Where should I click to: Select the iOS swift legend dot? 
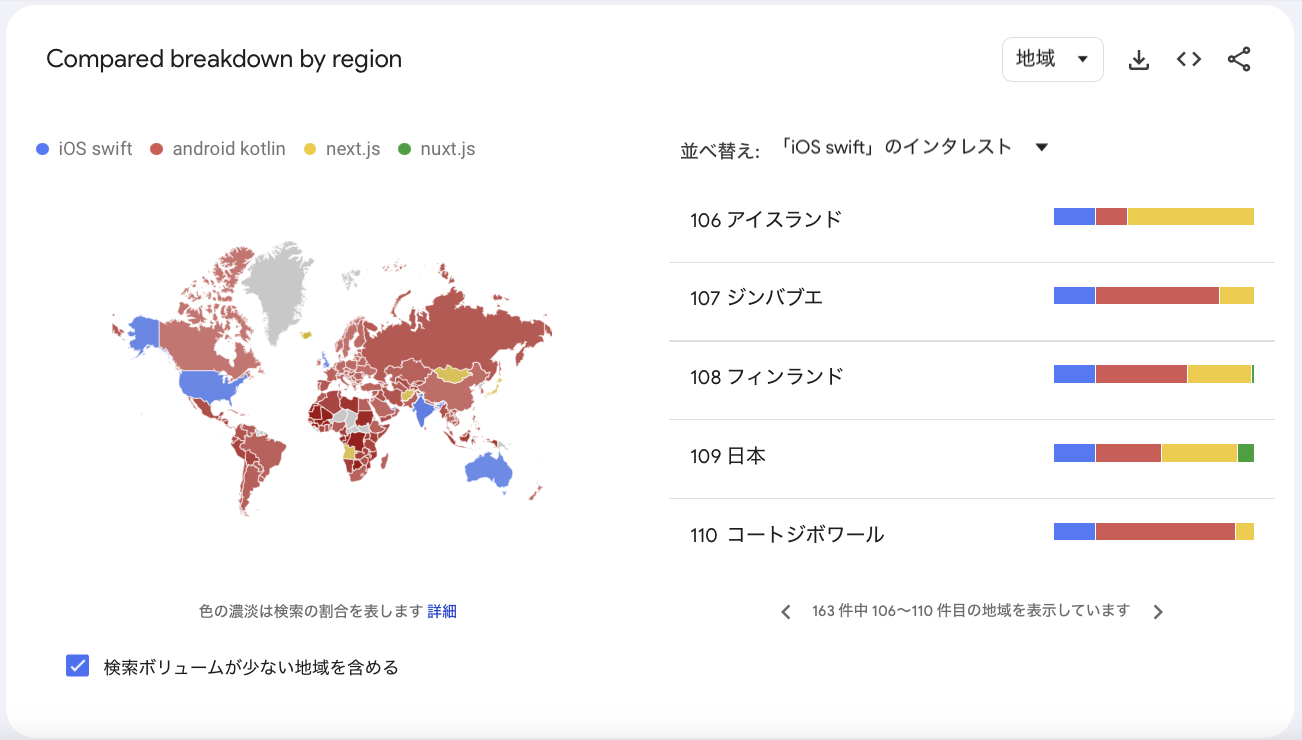tap(42, 149)
